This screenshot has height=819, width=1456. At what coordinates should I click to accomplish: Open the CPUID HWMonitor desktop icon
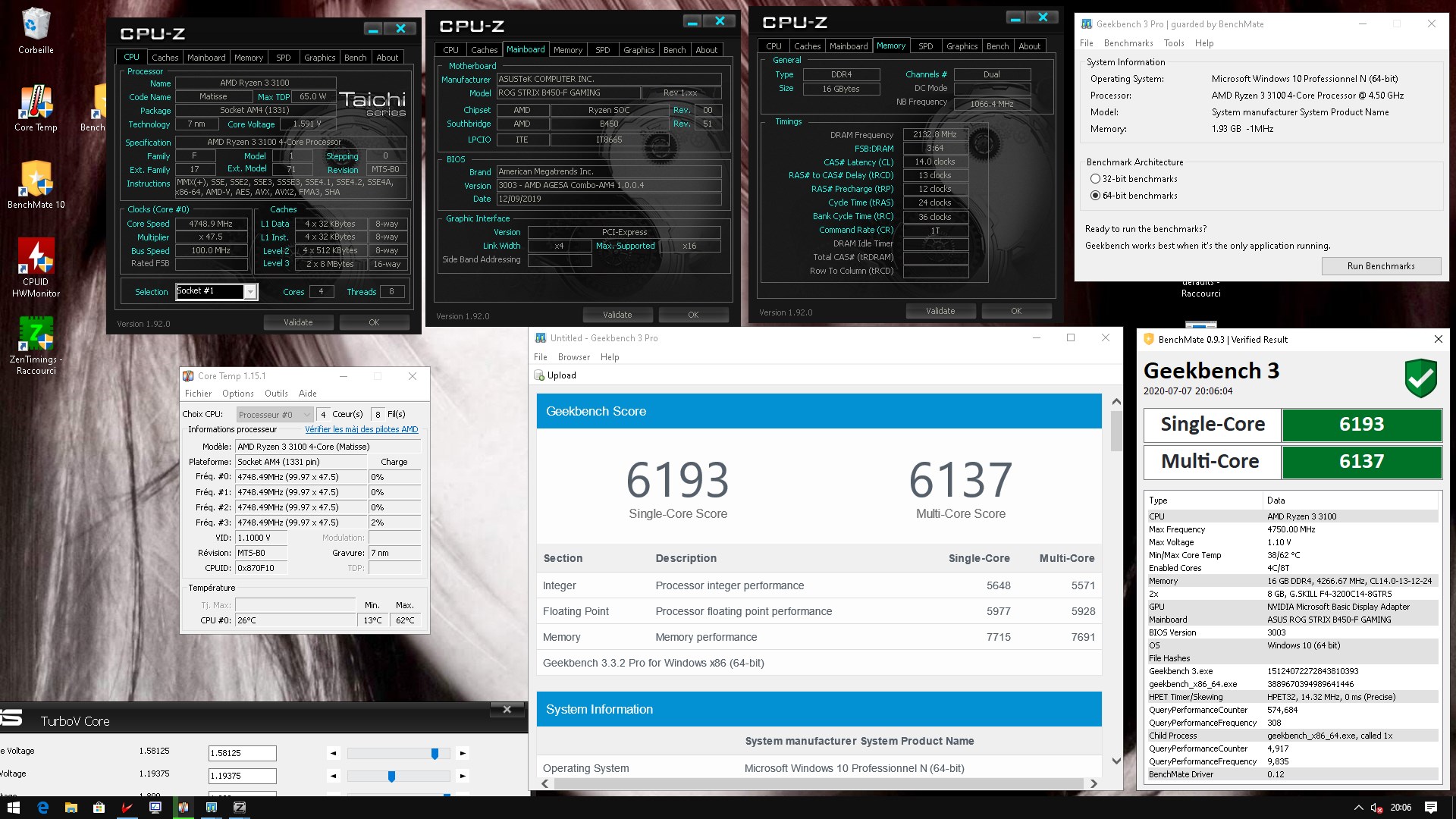point(36,267)
